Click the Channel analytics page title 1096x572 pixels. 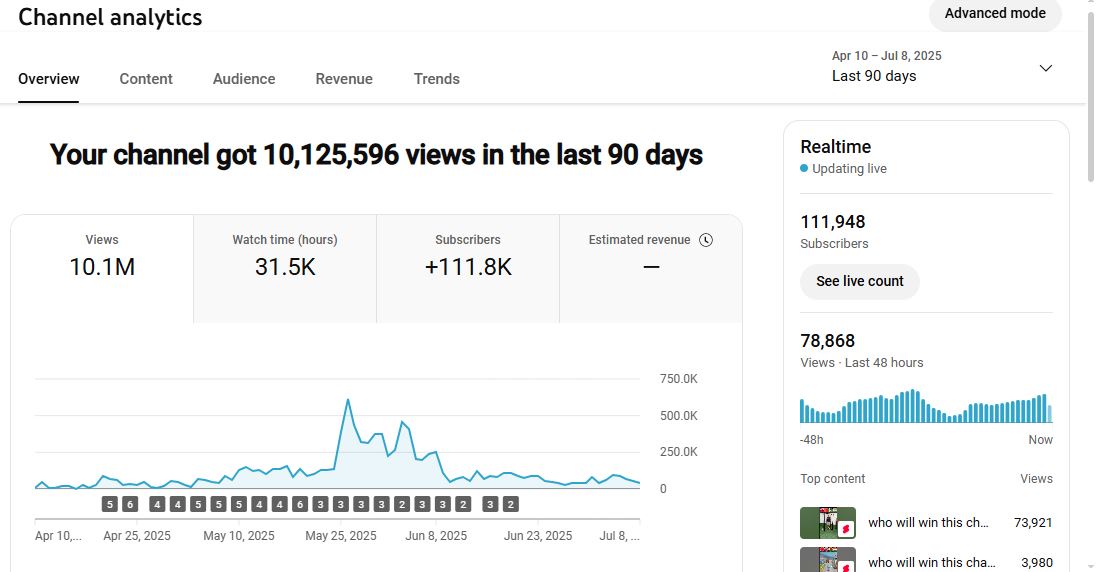click(x=110, y=17)
